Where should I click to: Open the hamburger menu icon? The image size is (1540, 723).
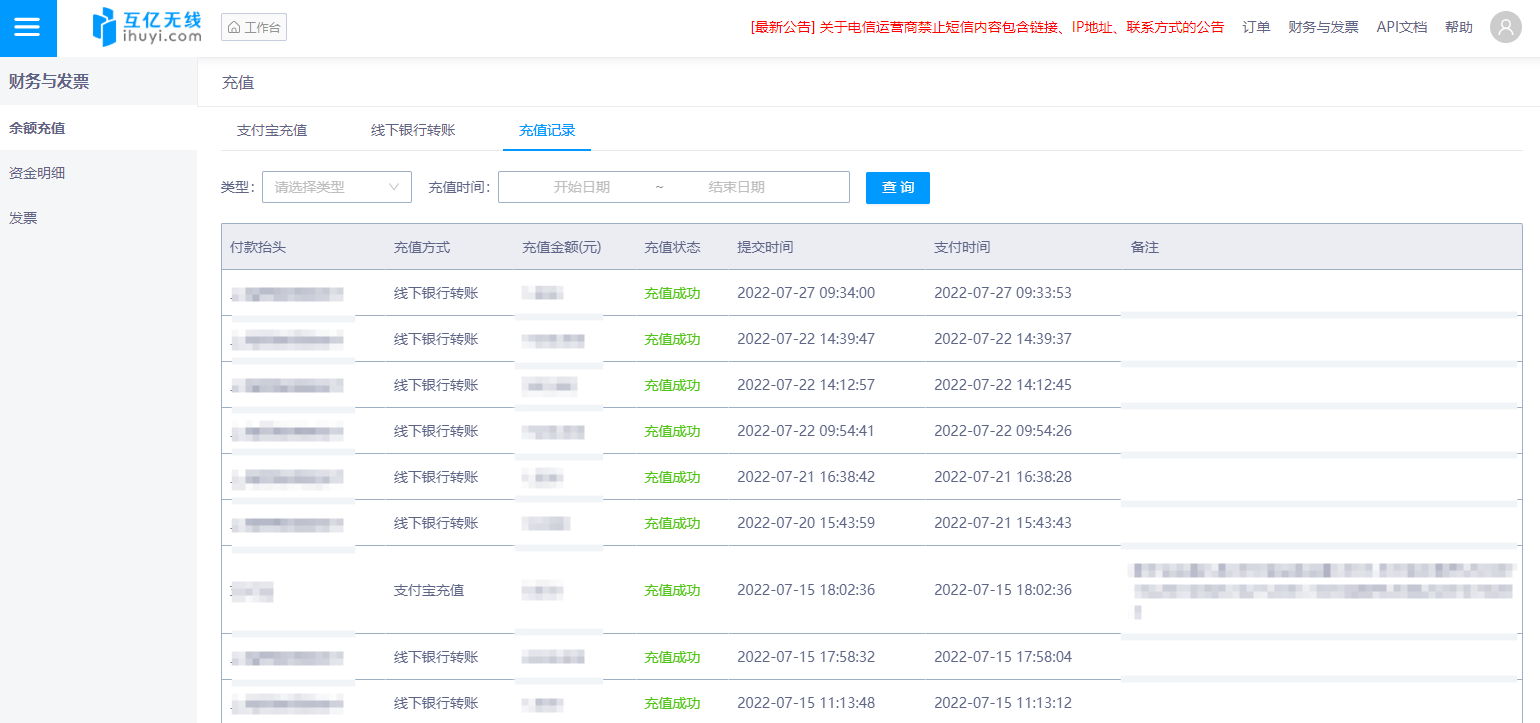(28, 28)
